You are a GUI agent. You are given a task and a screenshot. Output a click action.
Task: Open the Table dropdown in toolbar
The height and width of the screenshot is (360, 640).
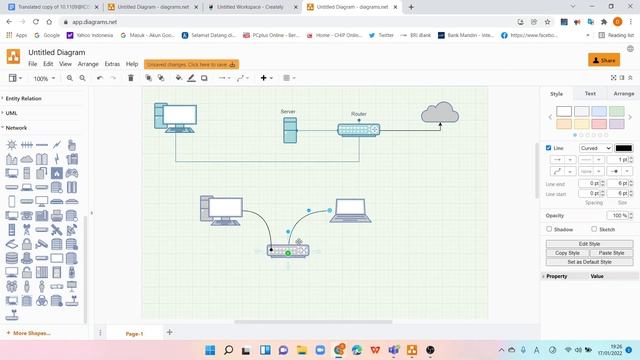coord(289,78)
